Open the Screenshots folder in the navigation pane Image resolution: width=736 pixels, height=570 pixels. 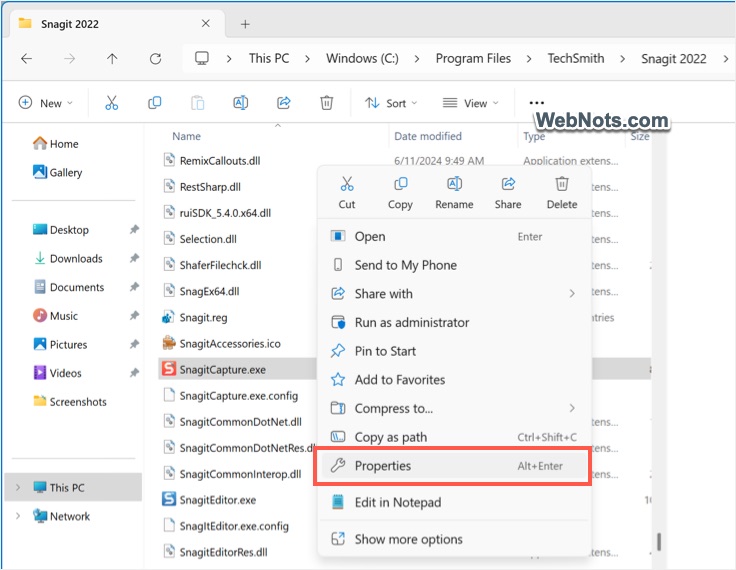tap(70, 401)
